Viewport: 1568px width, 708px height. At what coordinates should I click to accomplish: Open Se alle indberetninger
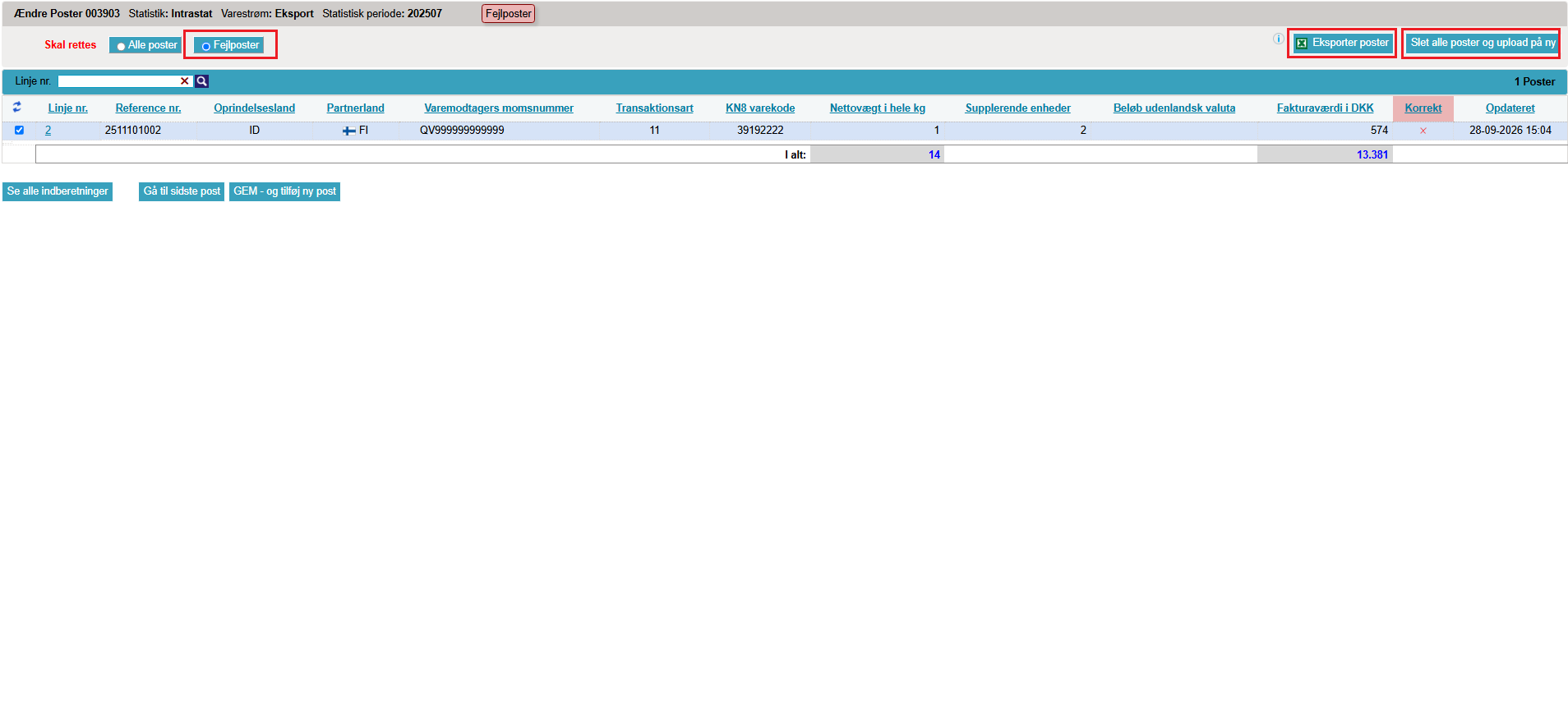click(x=58, y=191)
